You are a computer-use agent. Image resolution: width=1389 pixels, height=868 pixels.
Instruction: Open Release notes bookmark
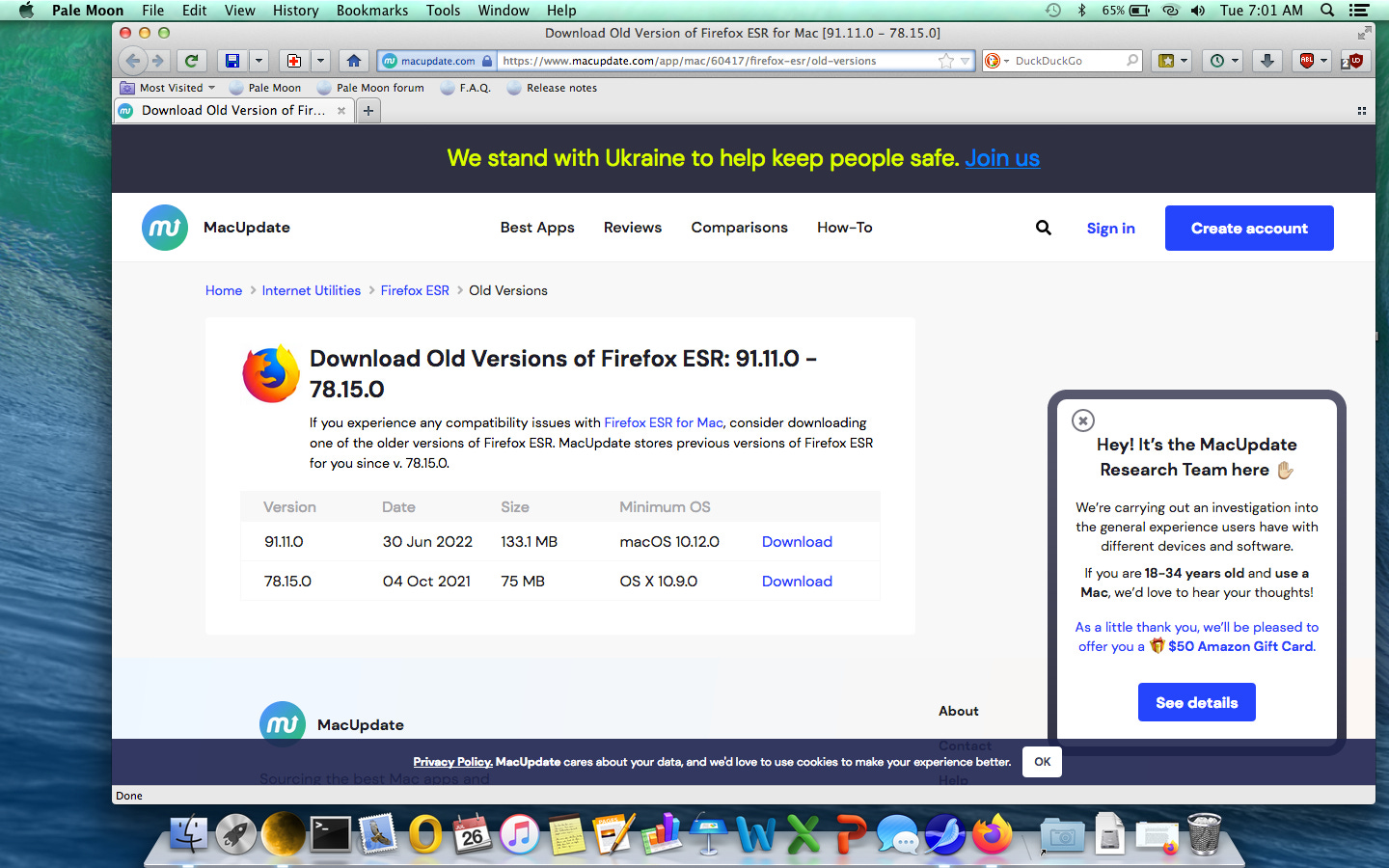pyautogui.click(x=552, y=88)
